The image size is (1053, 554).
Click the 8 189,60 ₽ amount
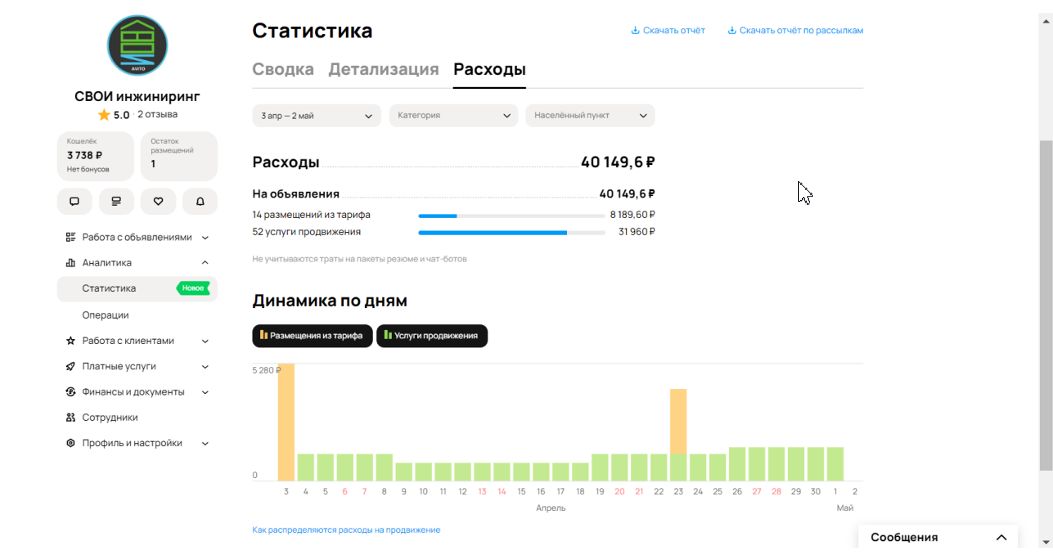[x=633, y=215]
